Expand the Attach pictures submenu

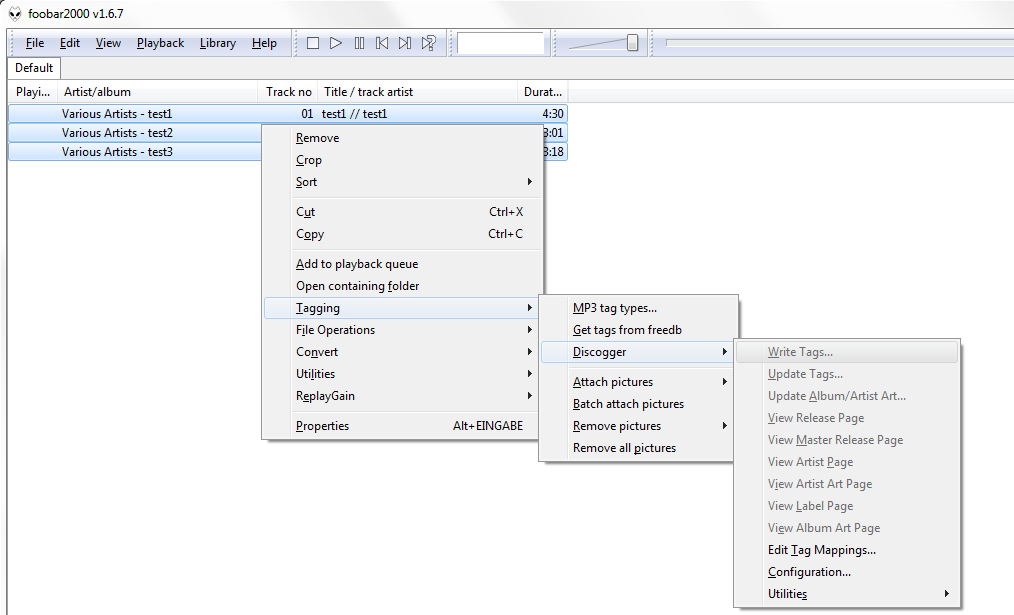click(x=639, y=382)
